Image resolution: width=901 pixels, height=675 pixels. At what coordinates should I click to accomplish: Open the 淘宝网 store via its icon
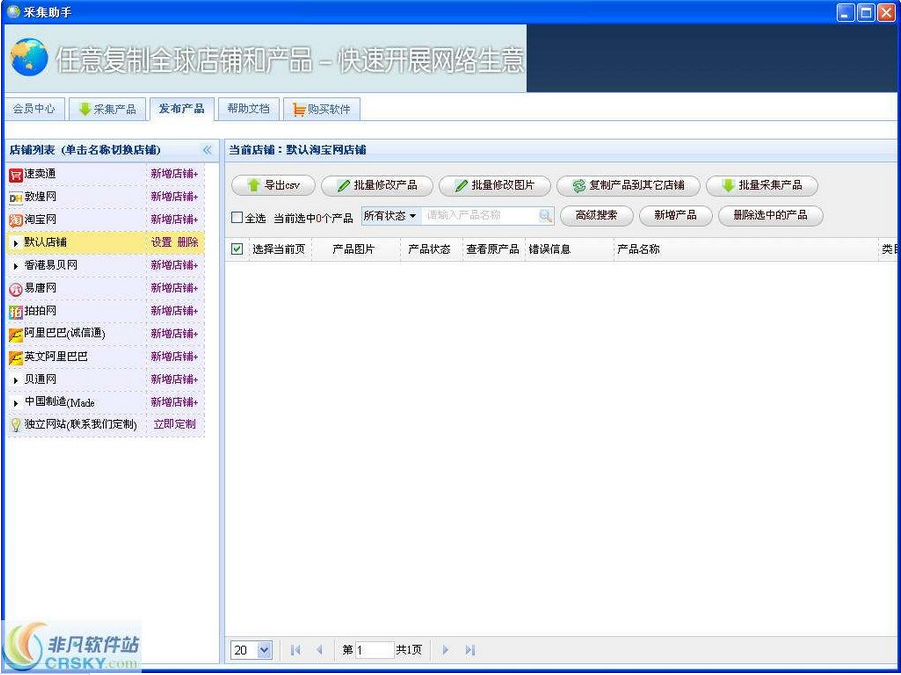(x=14, y=219)
